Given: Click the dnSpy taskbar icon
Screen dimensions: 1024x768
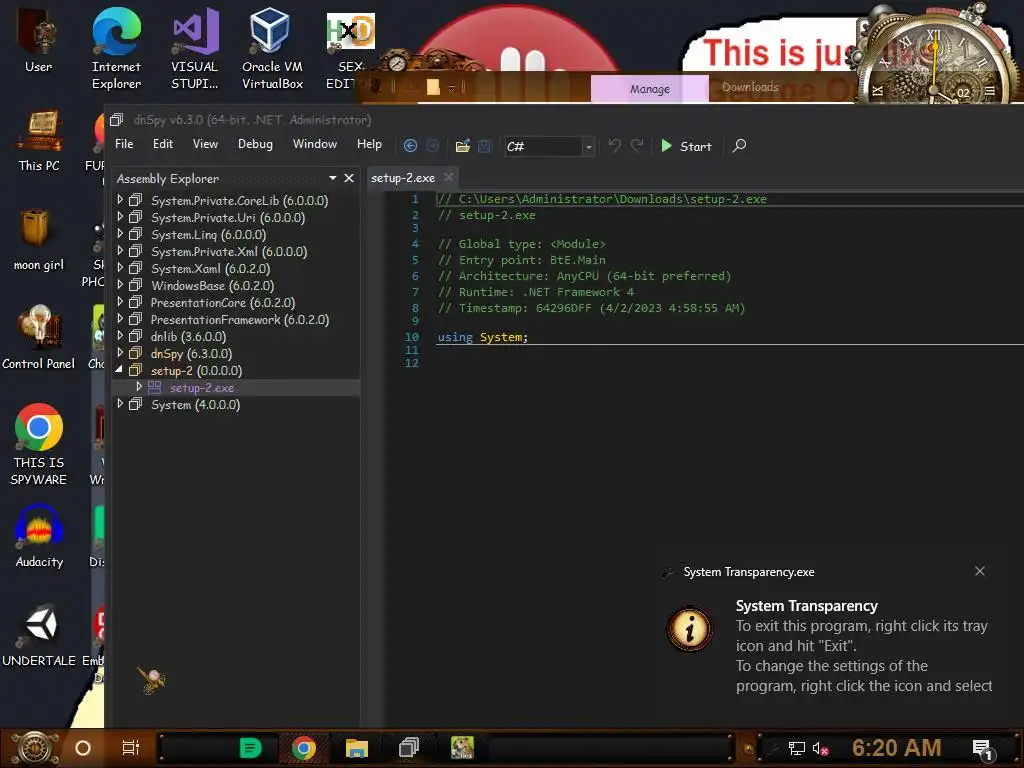Looking at the screenshot, I should pyautogui.click(x=409, y=747).
